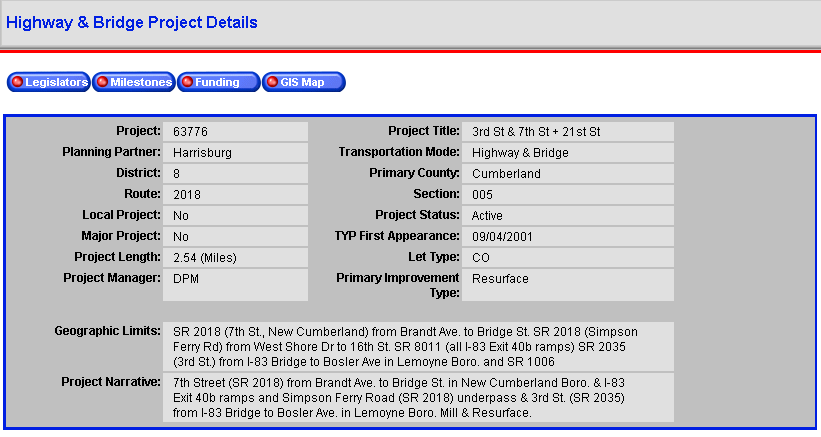Click the Project Narrative text block
Viewport: 821px width, 437px height.
point(418,397)
